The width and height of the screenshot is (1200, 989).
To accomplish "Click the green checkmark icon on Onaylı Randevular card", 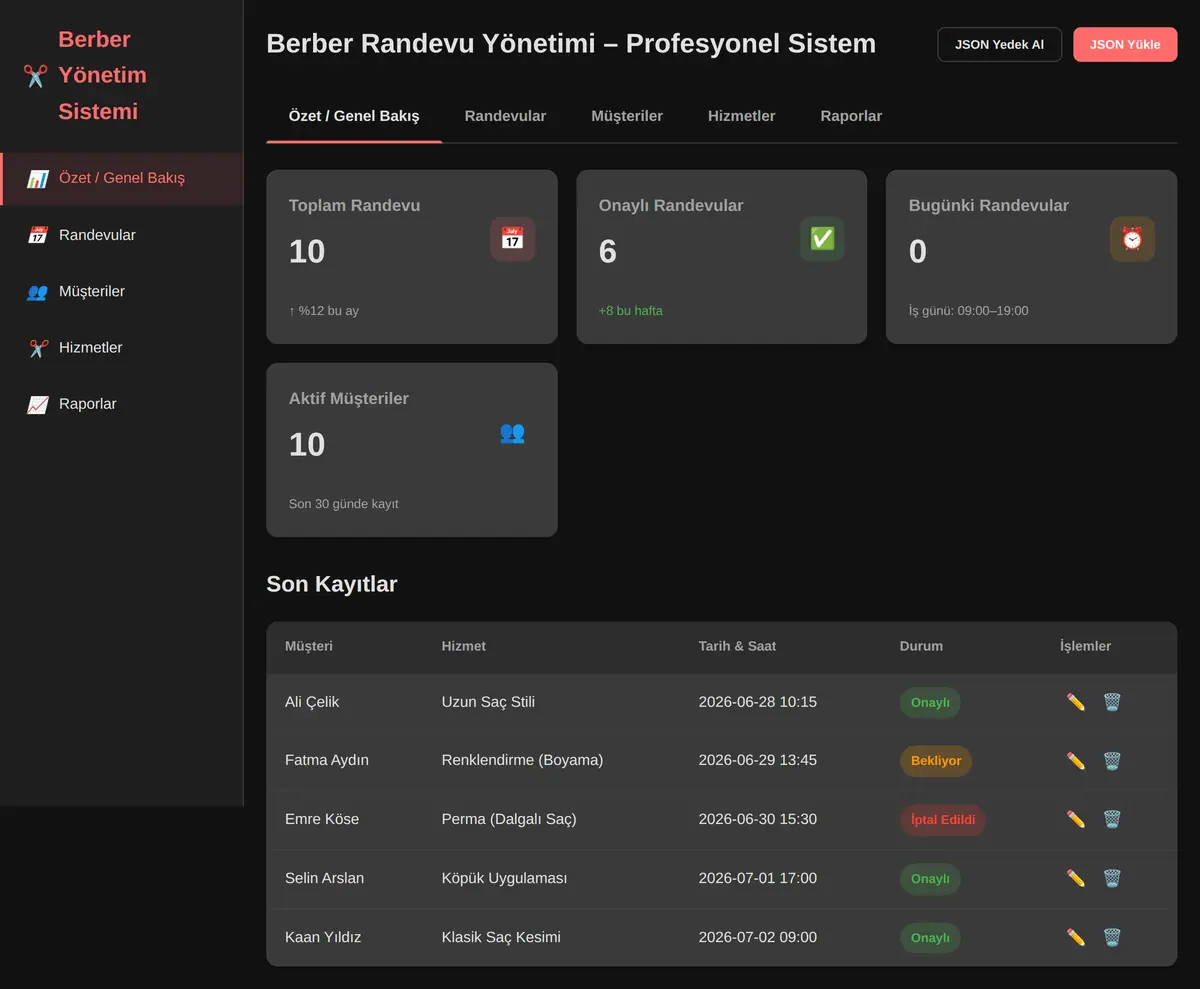I will pyautogui.click(x=822, y=239).
